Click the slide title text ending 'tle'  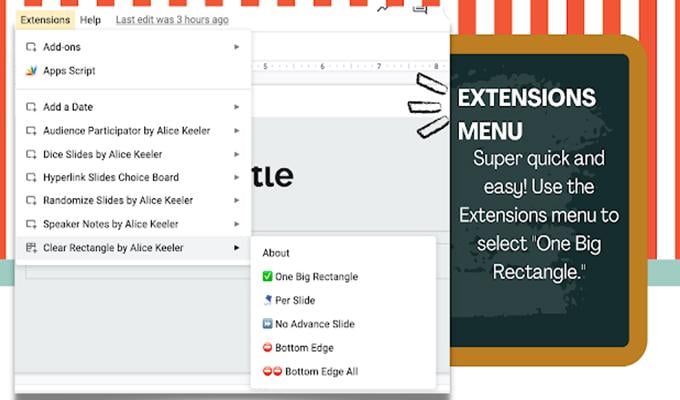point(272,176)
